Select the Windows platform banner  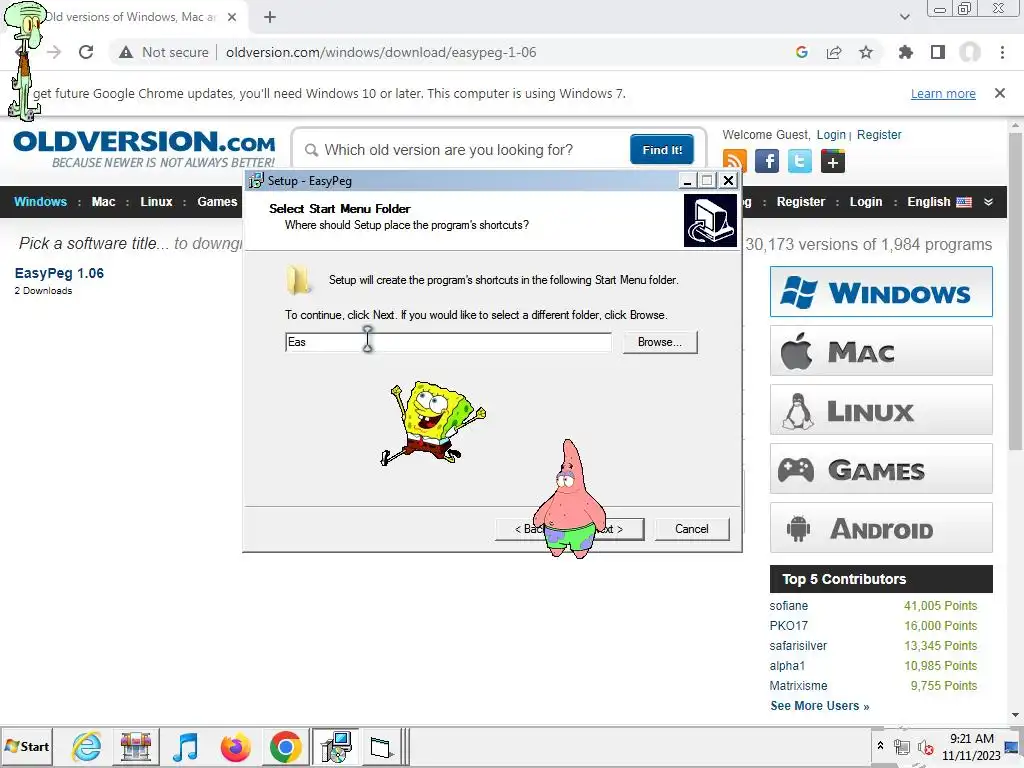[x=881, y=291]
